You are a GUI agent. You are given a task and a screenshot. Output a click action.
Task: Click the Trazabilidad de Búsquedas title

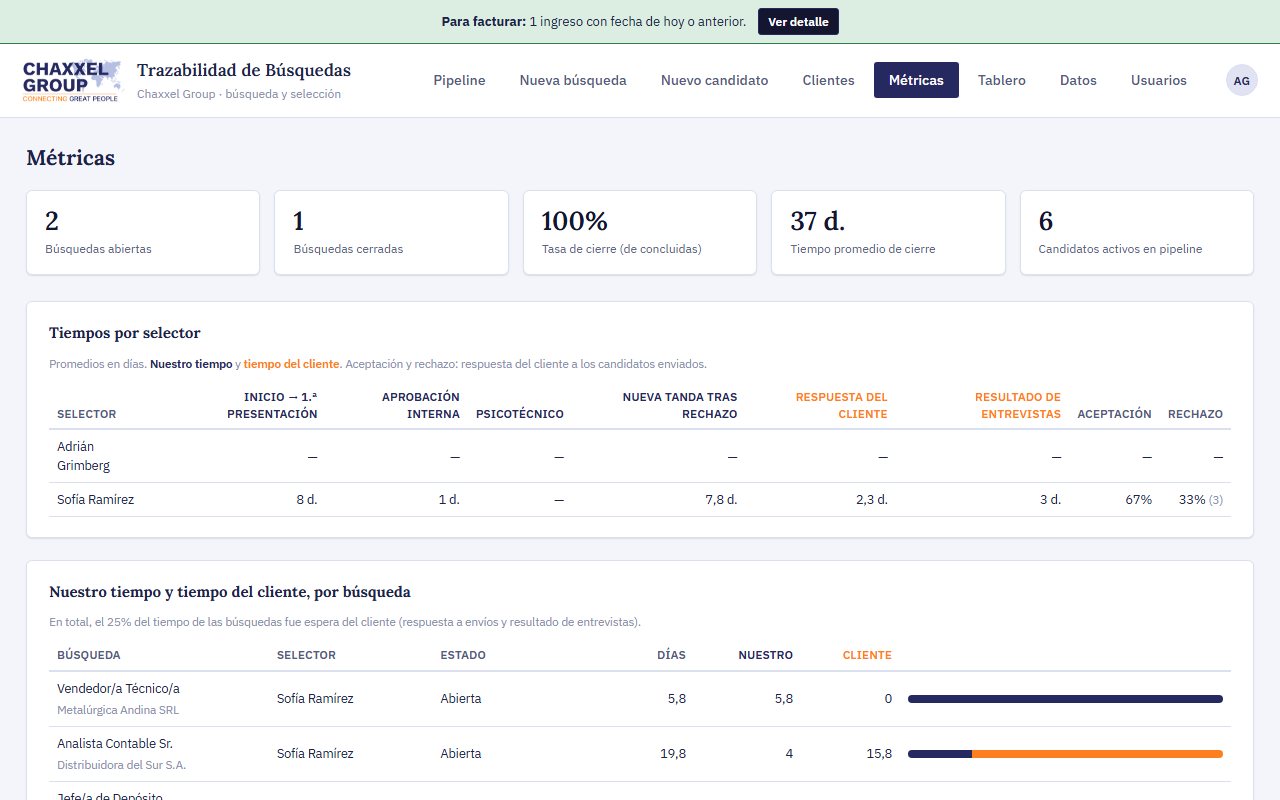click(244, 70)
